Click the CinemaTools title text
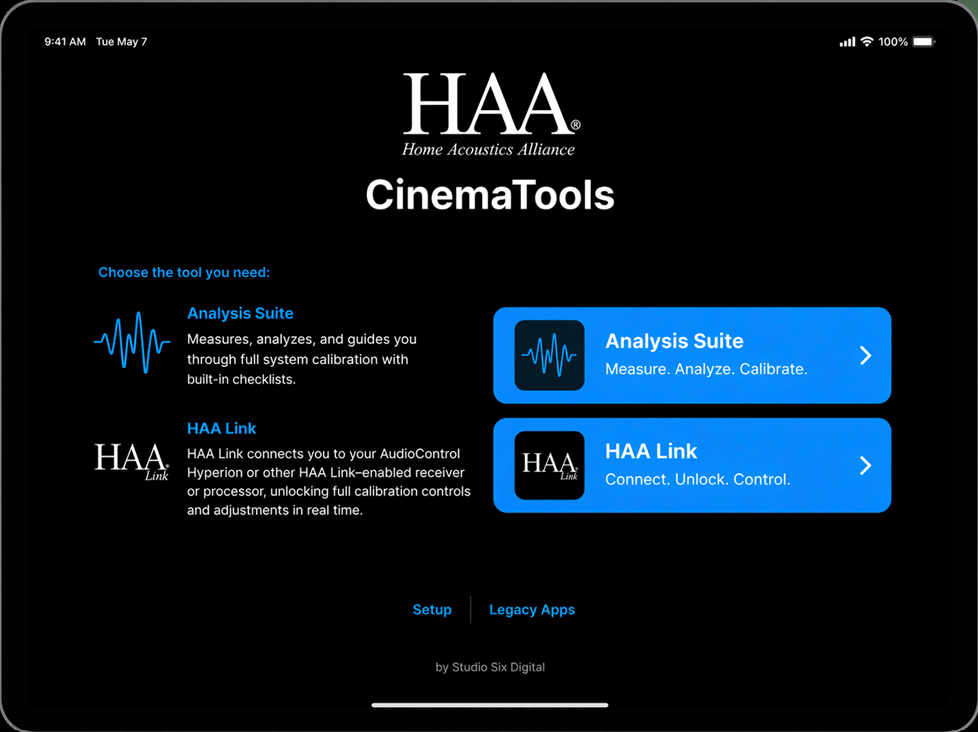 490,195
